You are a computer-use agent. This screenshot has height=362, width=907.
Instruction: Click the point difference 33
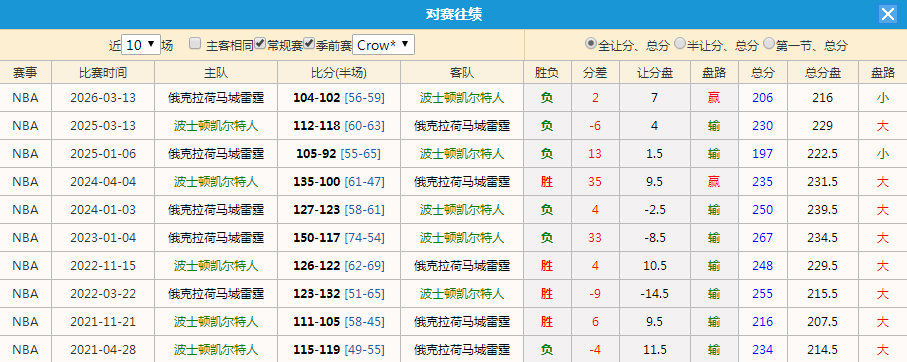tap(595, 238)
